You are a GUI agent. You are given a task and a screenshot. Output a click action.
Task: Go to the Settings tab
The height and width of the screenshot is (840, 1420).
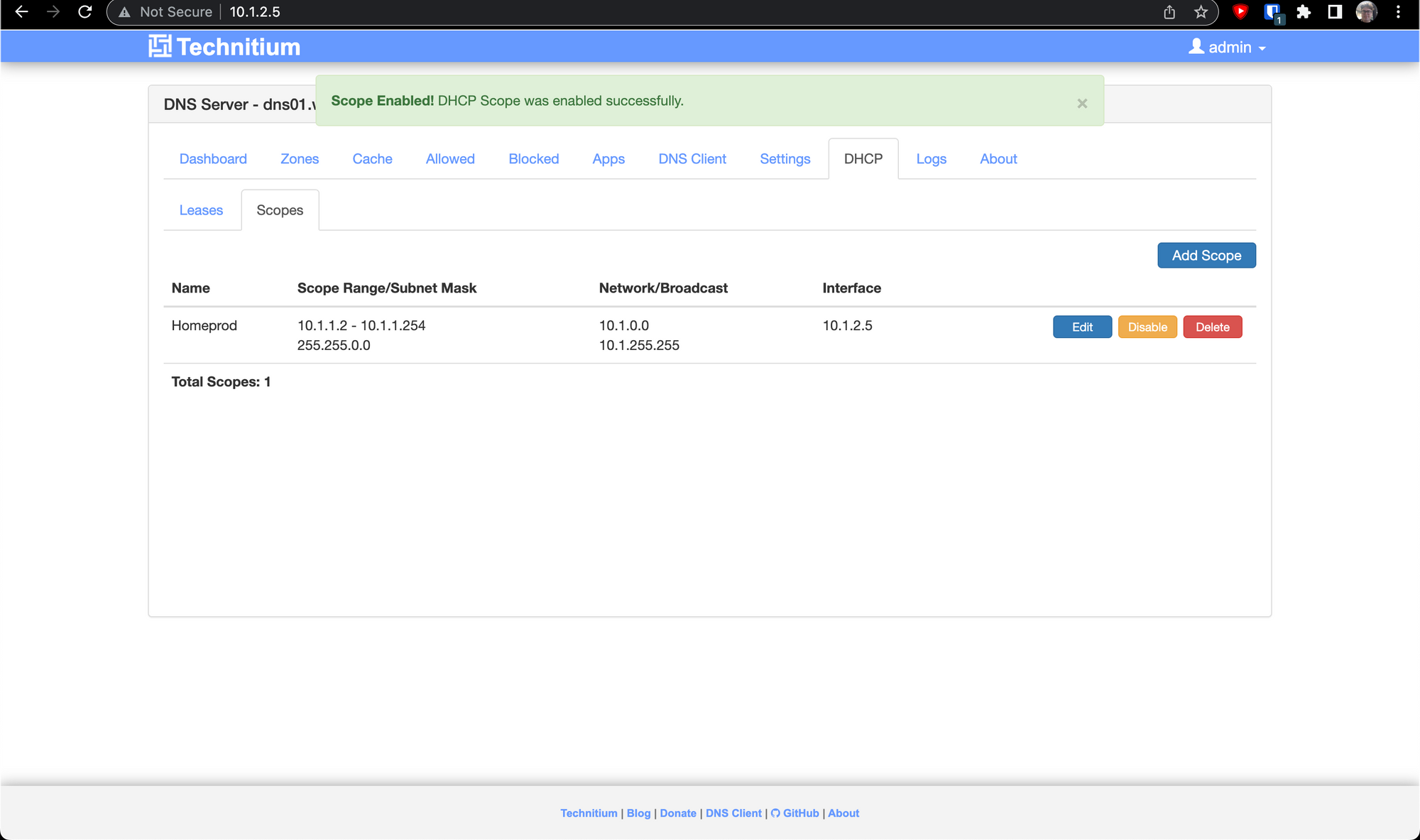(x=785, y=159)
